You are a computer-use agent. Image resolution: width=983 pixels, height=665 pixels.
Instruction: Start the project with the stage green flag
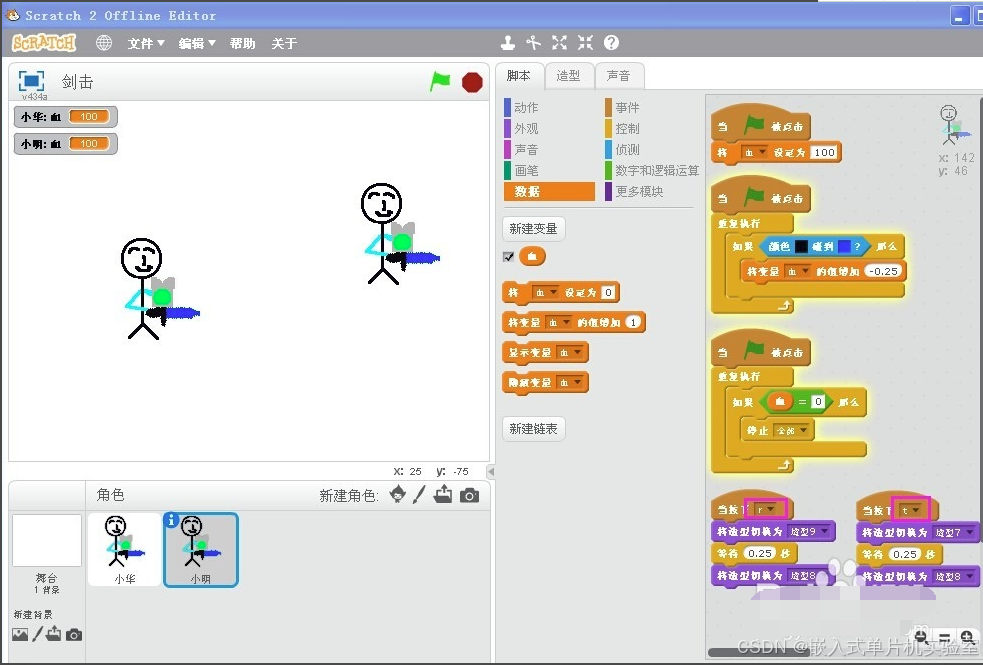point(440,81)
